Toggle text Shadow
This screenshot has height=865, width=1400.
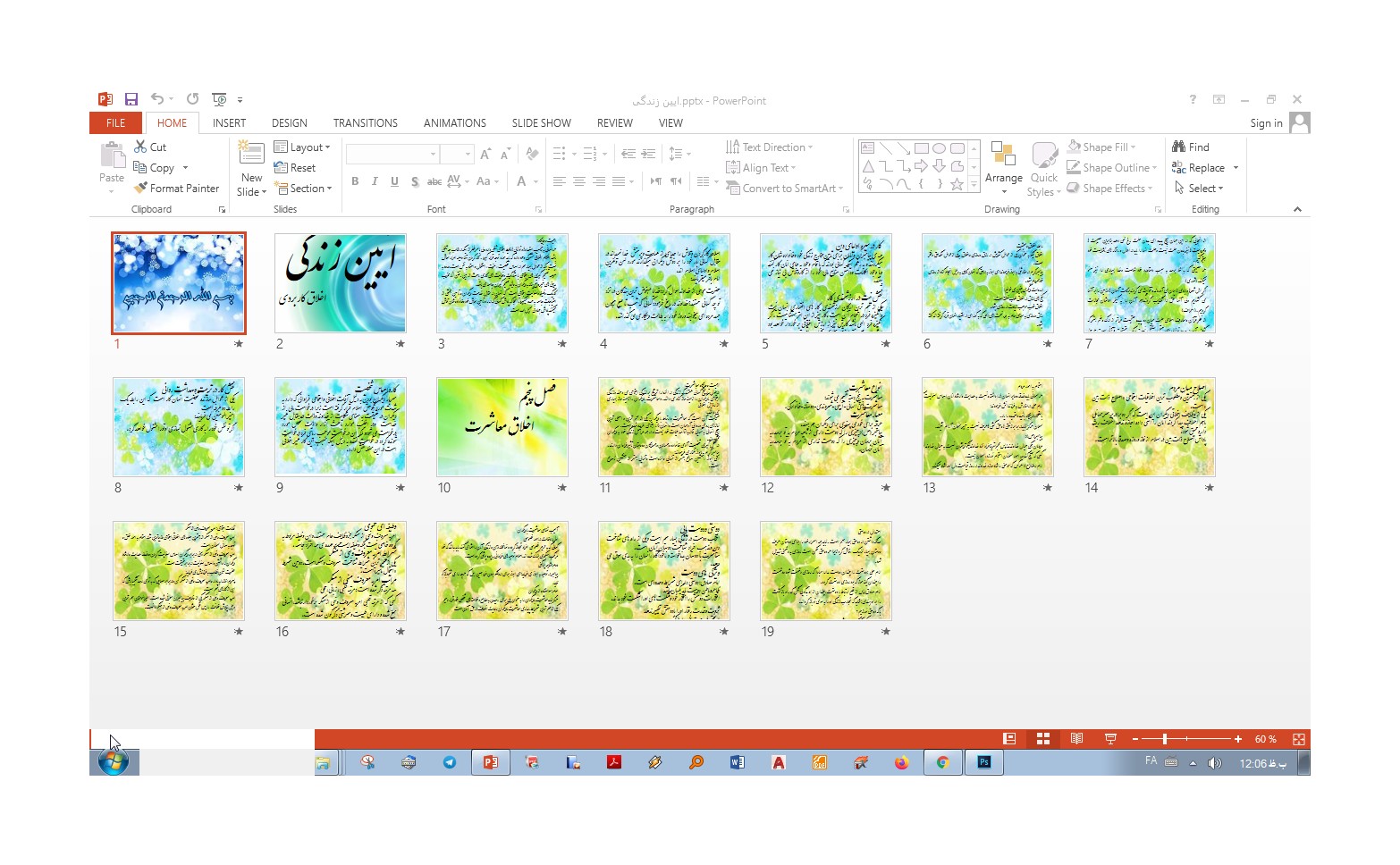[x=415, y=181]
